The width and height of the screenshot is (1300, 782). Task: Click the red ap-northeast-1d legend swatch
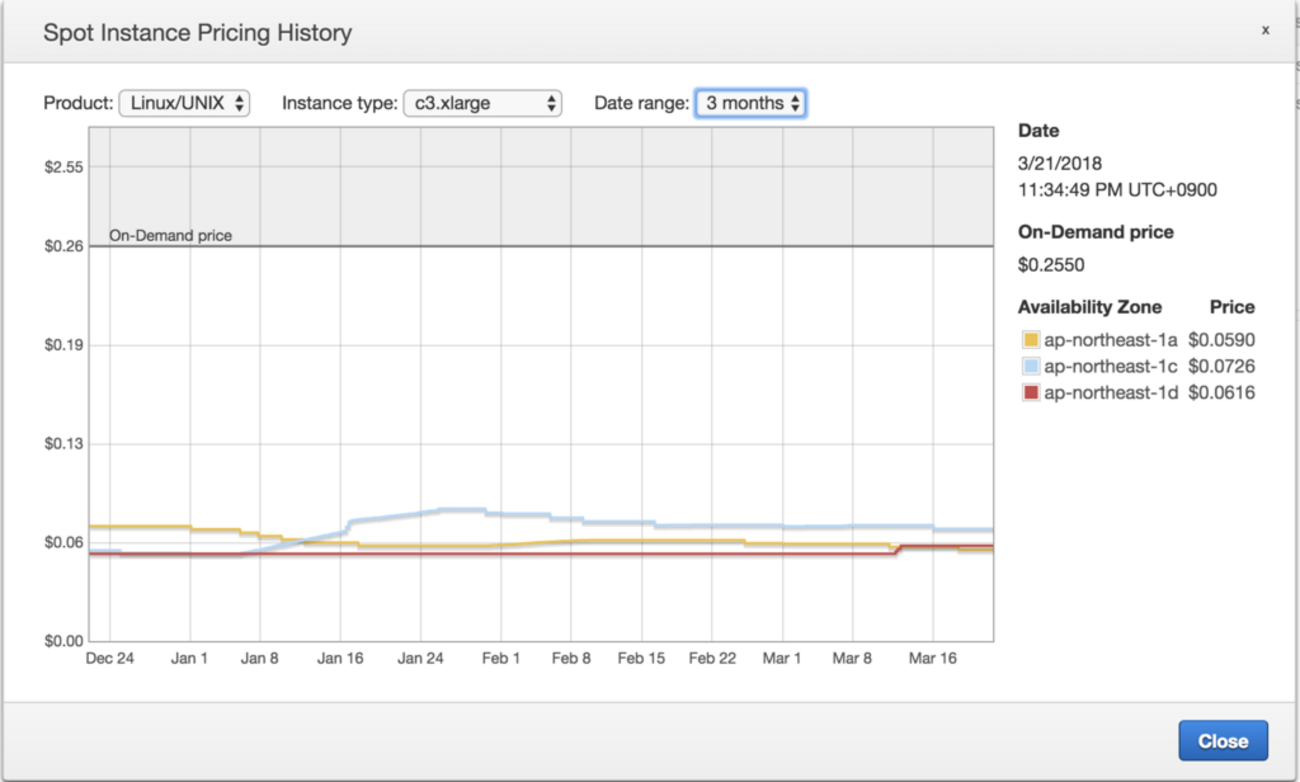coord(1031,392)
